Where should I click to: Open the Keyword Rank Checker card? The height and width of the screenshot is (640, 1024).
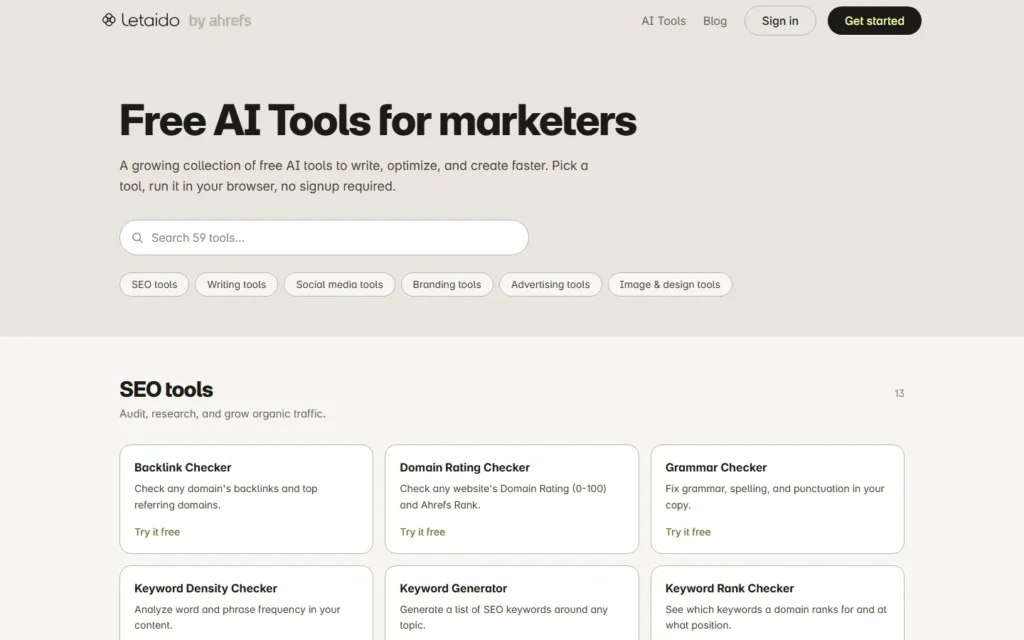coord(777,603)
